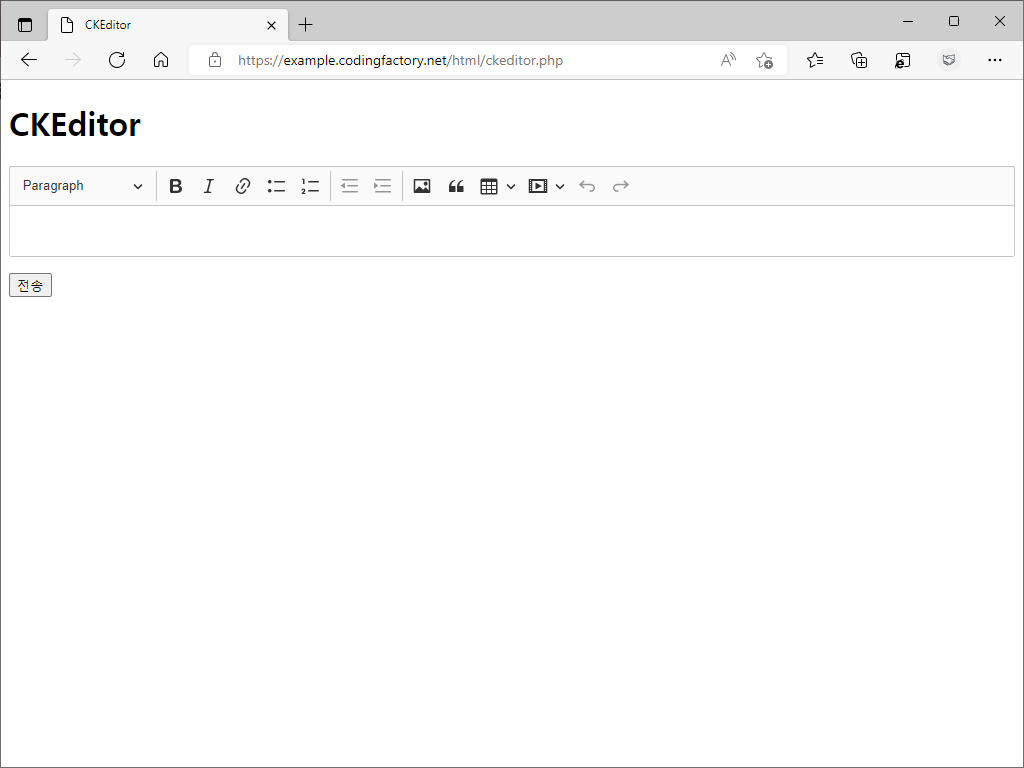
Task: Select the CKEditor browser tab
Action: pos(168,25)
